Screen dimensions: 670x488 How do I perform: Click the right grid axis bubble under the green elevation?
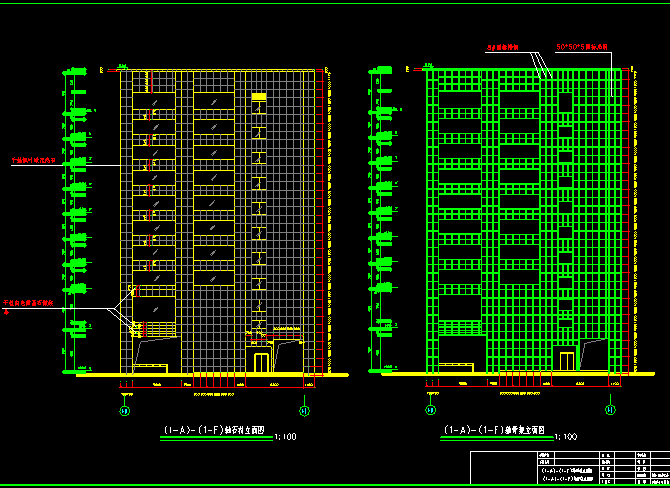click(x=610, y=410)
